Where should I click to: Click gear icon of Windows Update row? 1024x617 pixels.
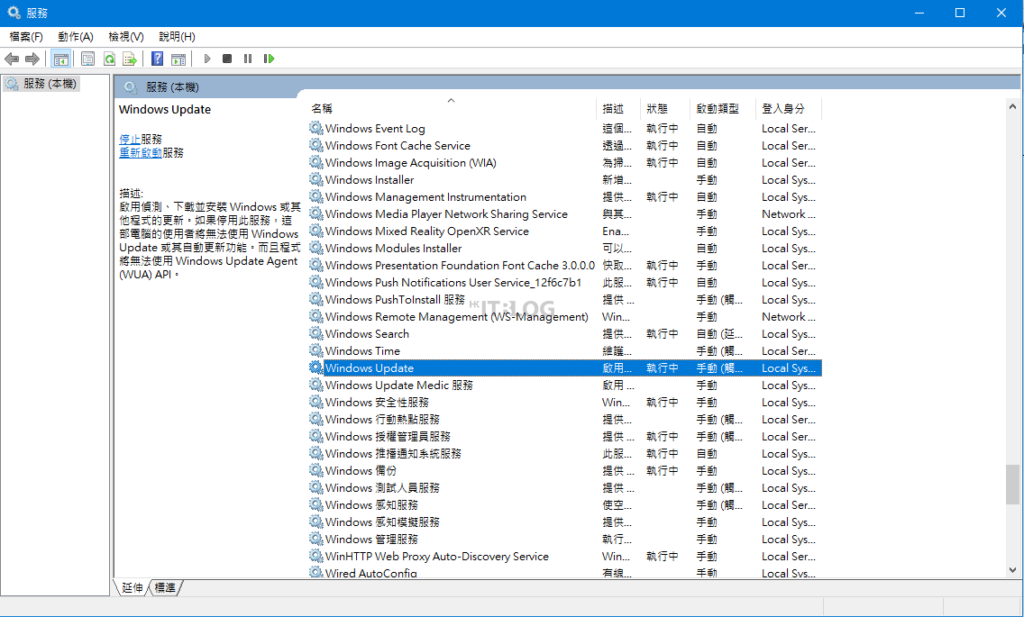(x=316, y=368)
